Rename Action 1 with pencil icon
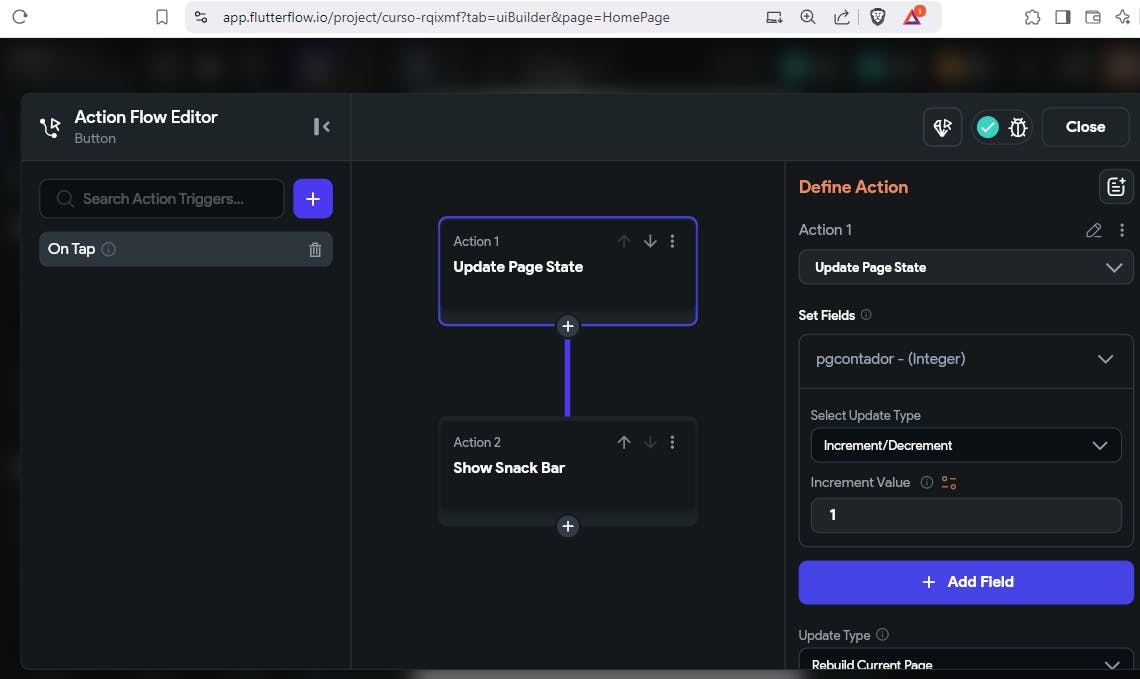 [1093, 230]
